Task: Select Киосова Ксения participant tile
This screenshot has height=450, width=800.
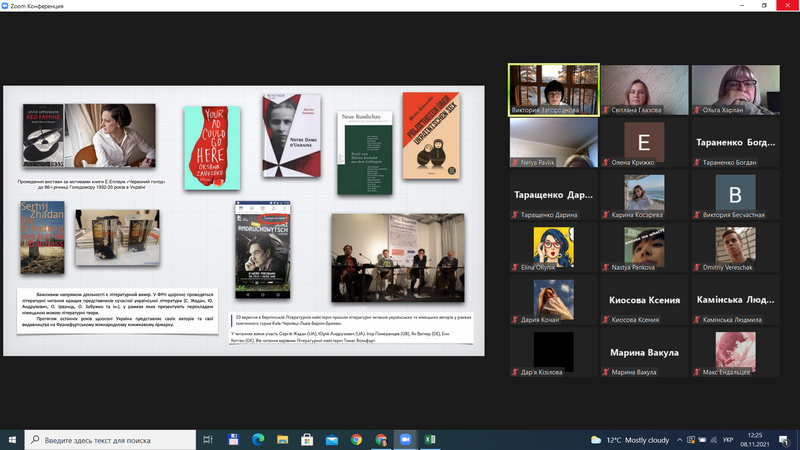Action: [x=644, y=300]
